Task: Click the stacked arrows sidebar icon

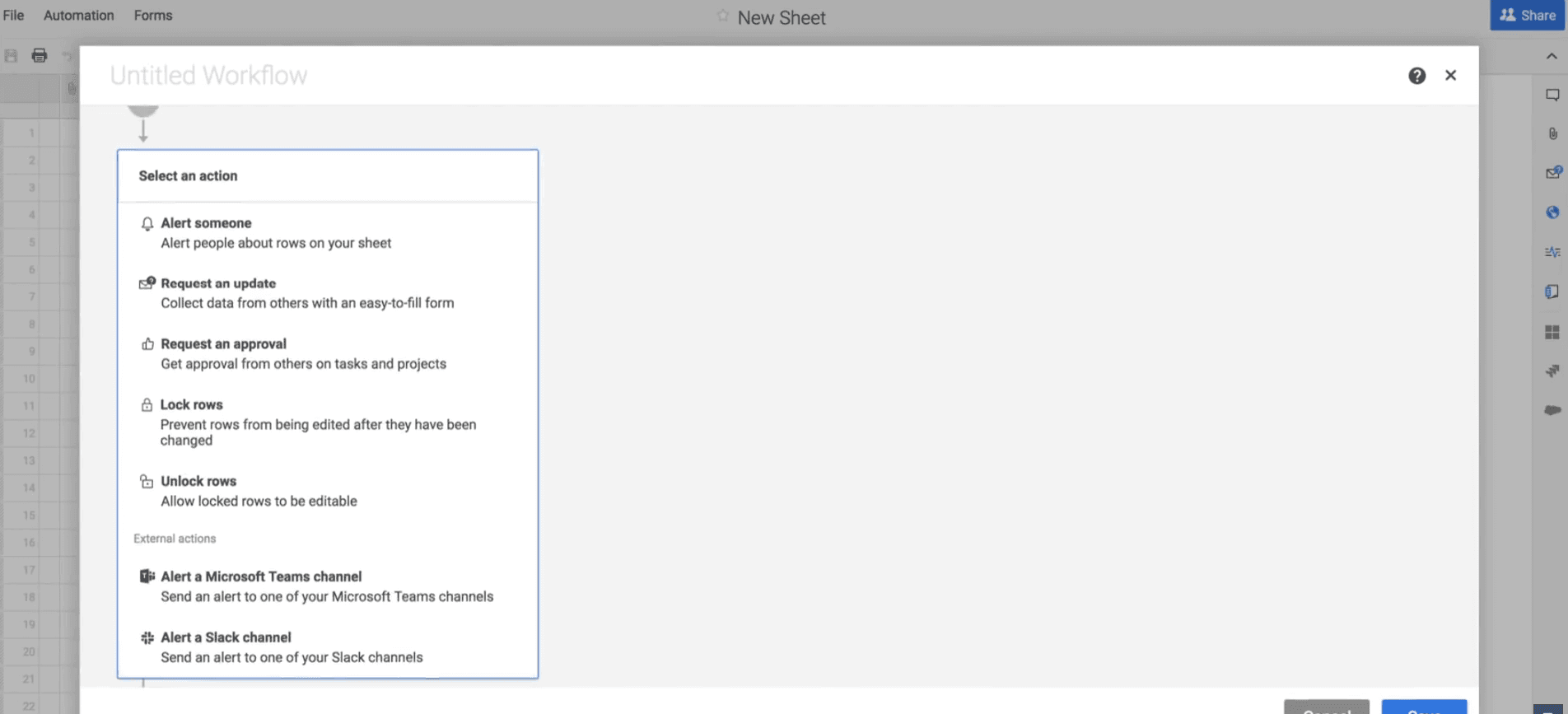Action: pos(1552,371)
